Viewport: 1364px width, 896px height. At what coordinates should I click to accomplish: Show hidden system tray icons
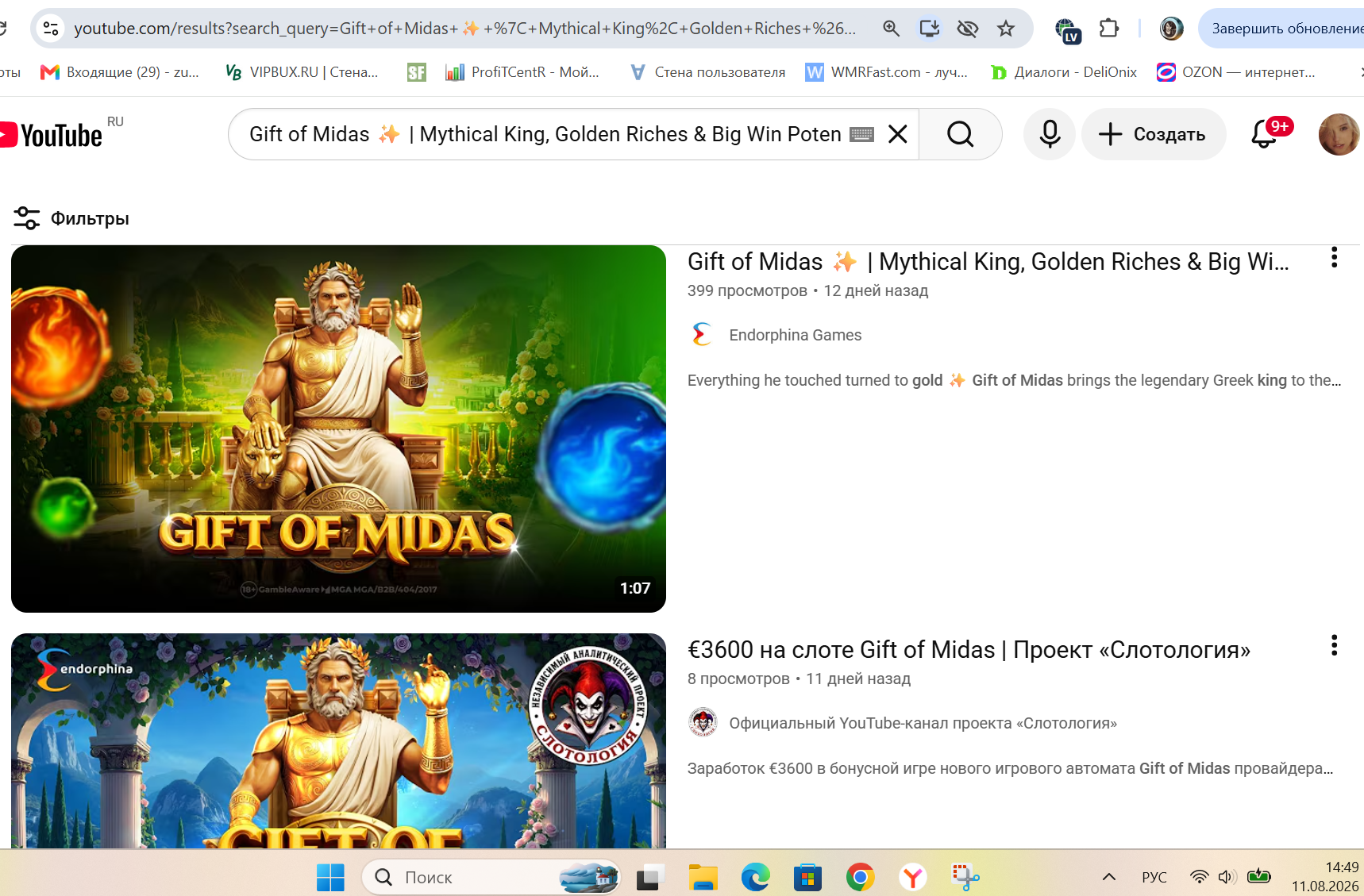click(x=1109, y=877)
